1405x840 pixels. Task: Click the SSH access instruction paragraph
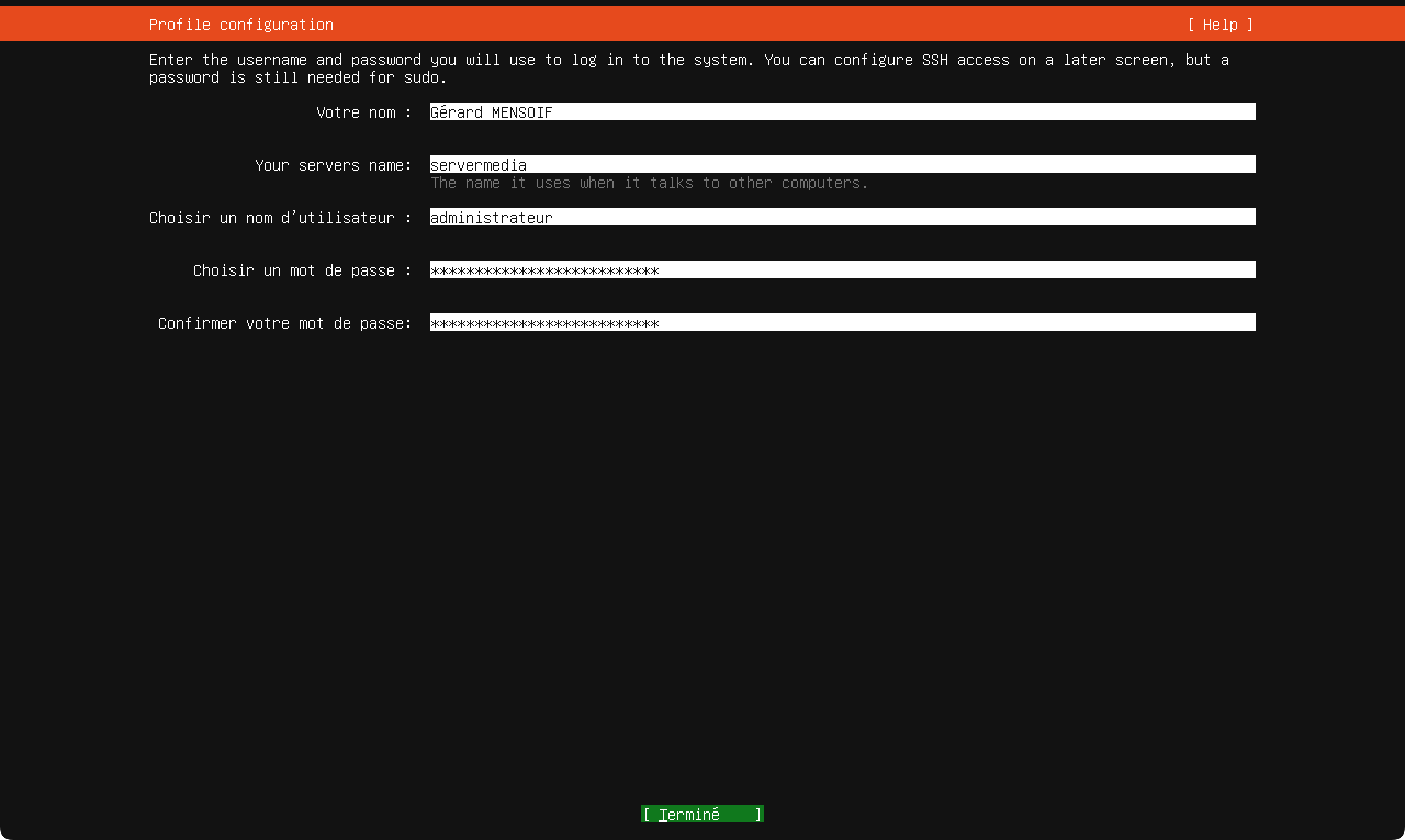click(x=688, y=69)
